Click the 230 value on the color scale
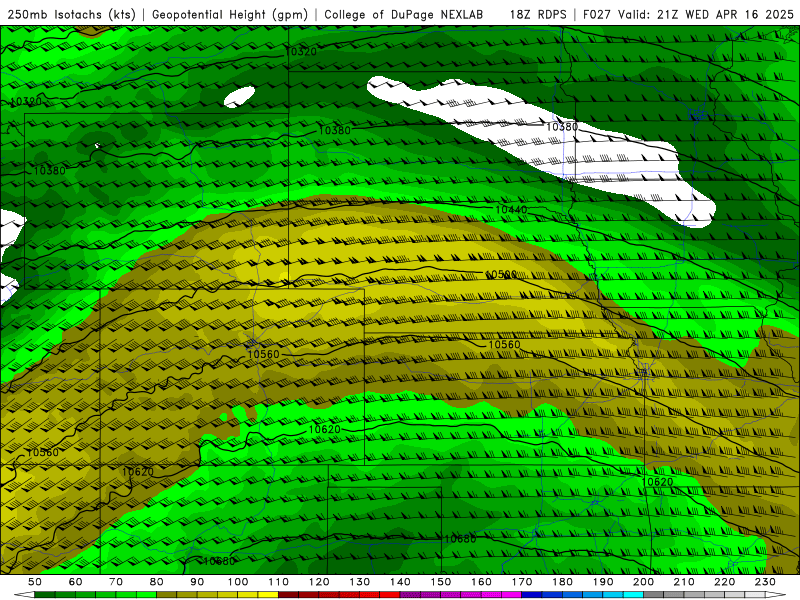The width and height of the screenshot is (800, 600). (765, 582)
